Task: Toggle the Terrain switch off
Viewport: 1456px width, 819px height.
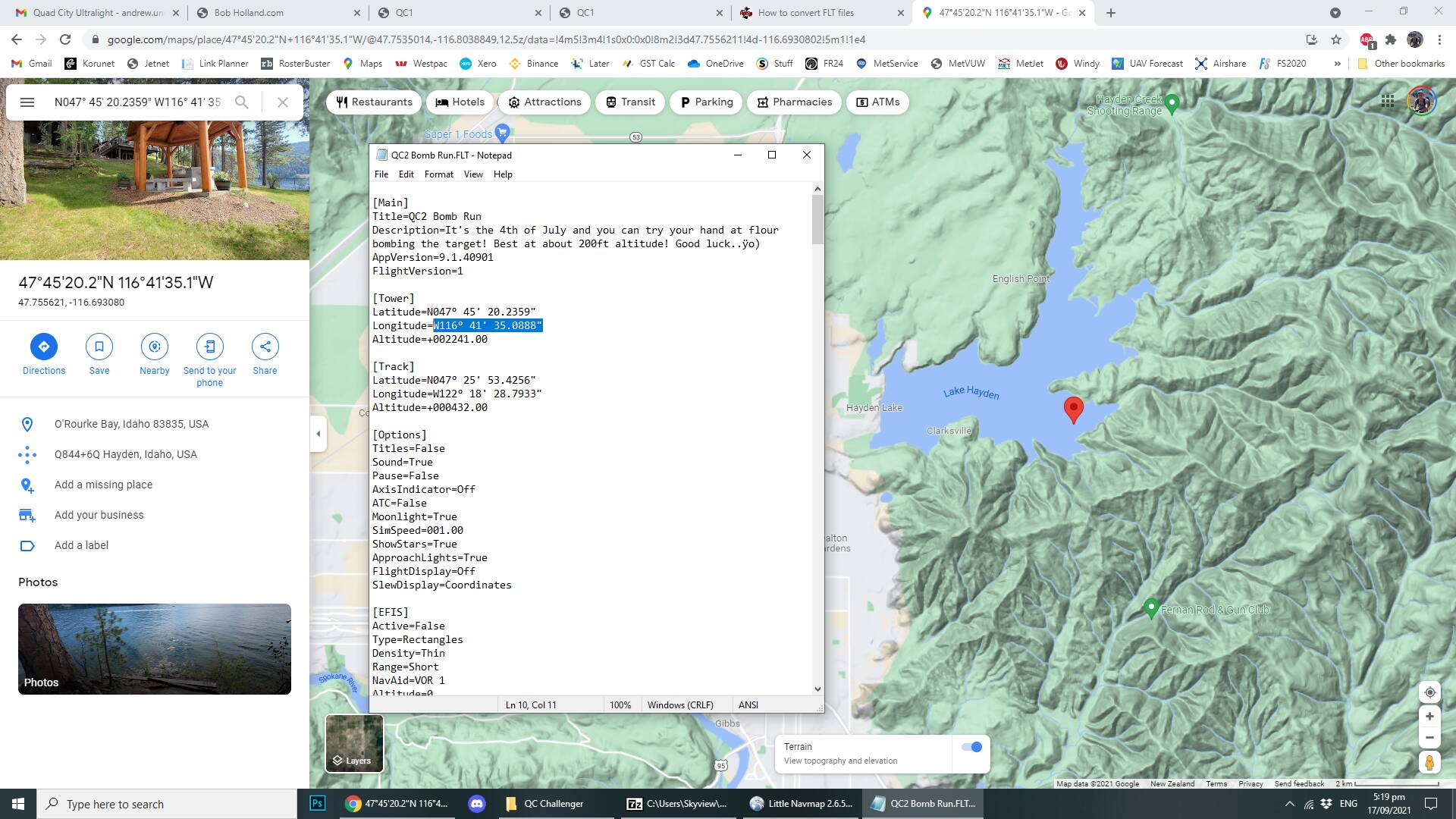Action: (x=971, y=747)
